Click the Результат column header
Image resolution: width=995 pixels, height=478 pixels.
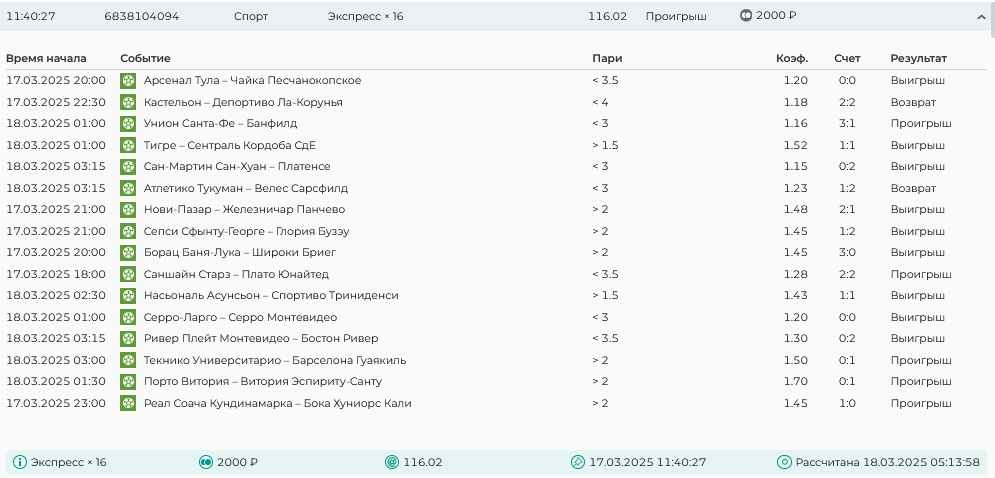pyautogui.click(x=918, y=58)
